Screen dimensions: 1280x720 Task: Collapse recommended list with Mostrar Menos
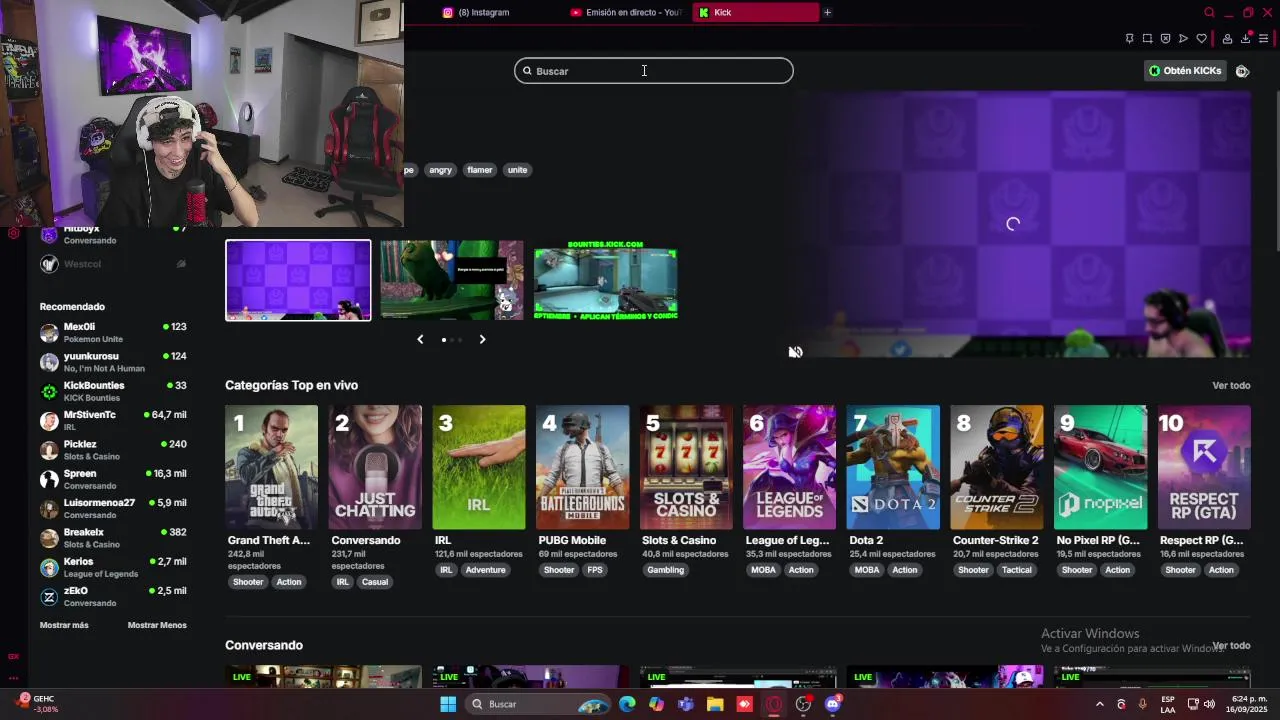157,625
